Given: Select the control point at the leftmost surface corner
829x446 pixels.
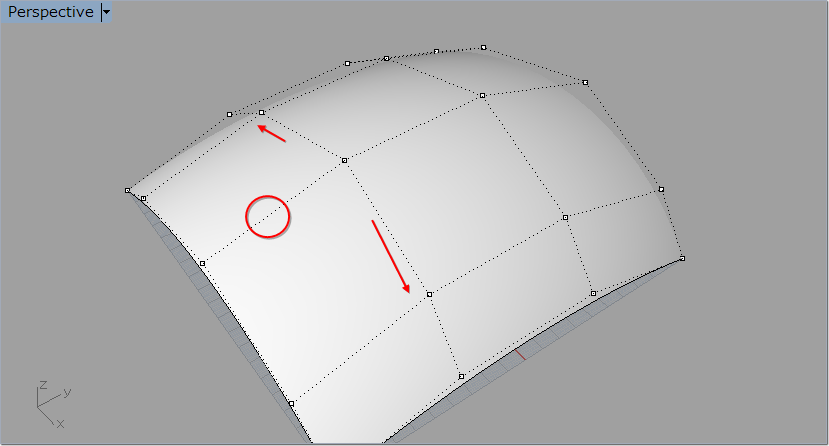Looking at the screenshot, I should (x=127, y=190).
